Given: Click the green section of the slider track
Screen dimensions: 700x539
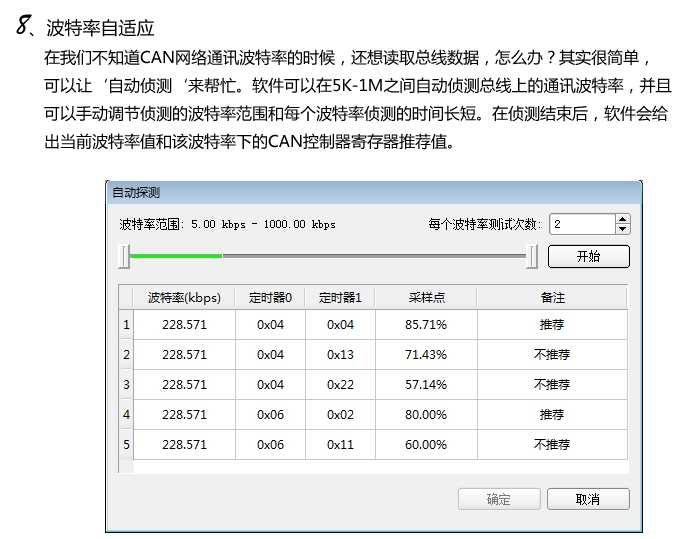Looking at the screenshot, I should 175,256.
